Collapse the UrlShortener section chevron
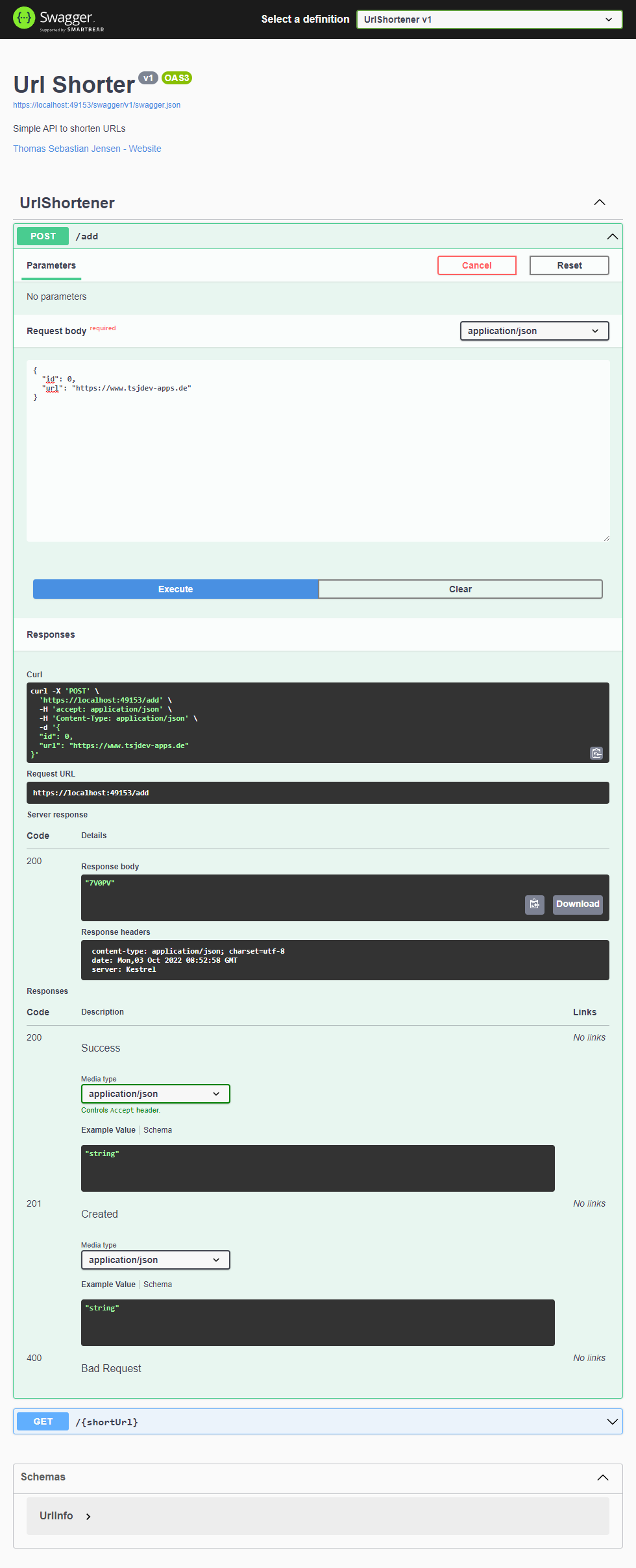This screenshot has width=636, height=1568. (599, 202)
